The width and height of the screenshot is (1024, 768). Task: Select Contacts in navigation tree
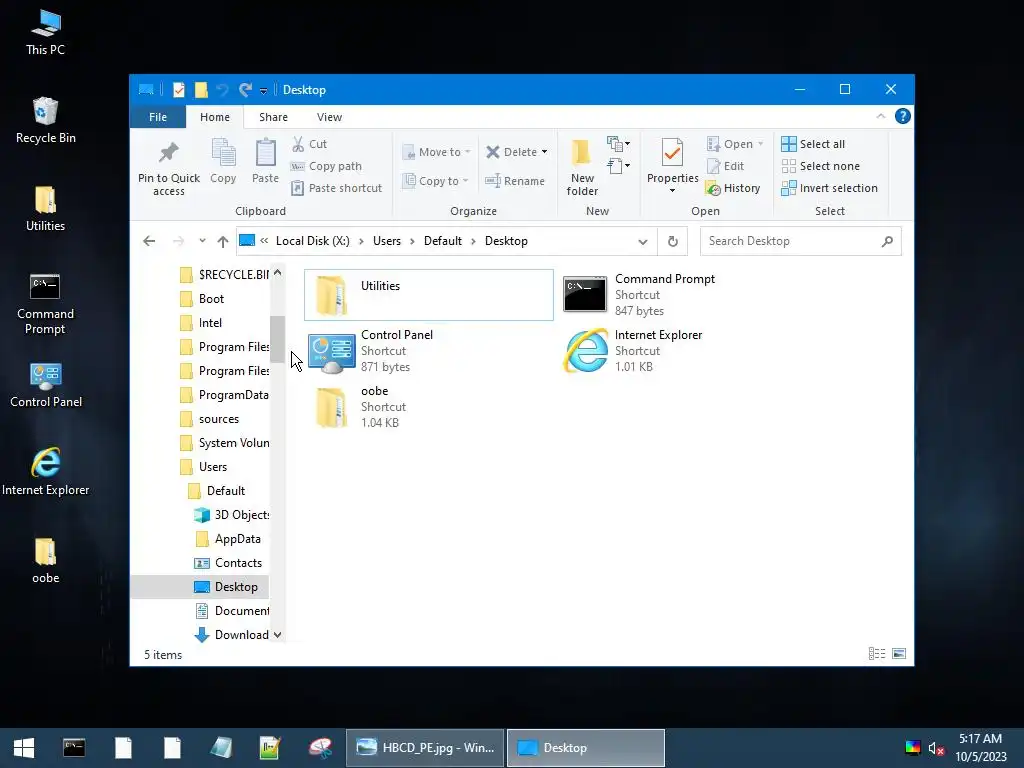pyautogui.click(x=229, y=563)
